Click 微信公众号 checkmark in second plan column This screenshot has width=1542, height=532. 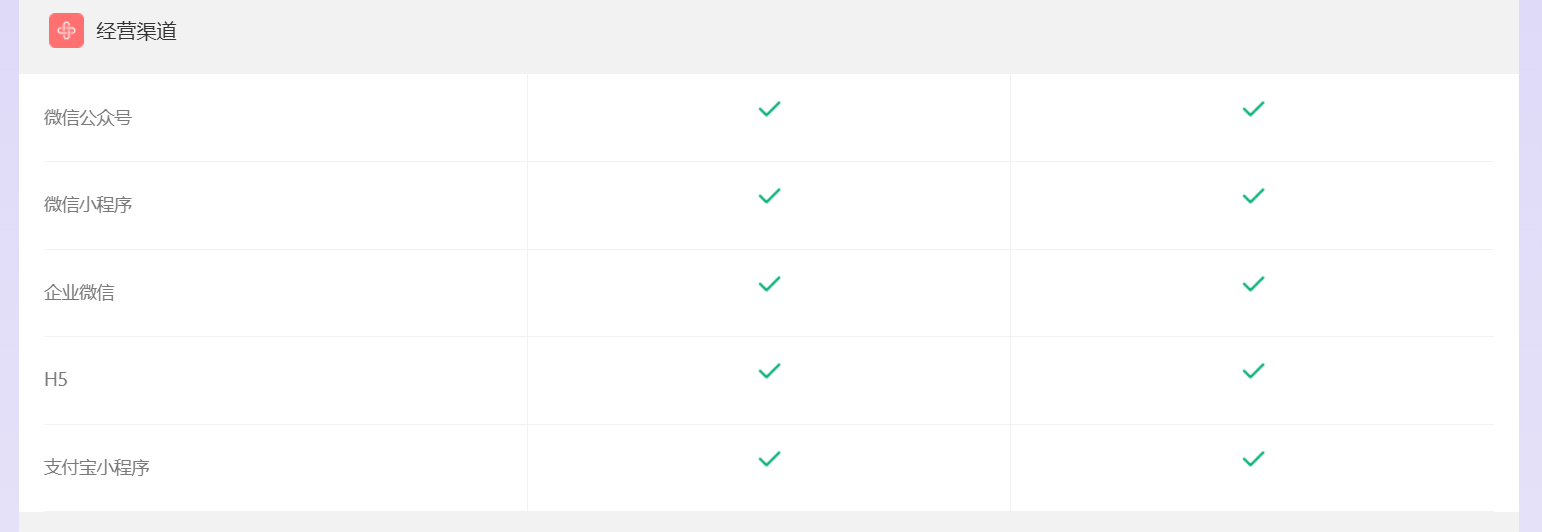pyautogui.click(x=1253, y=109)
